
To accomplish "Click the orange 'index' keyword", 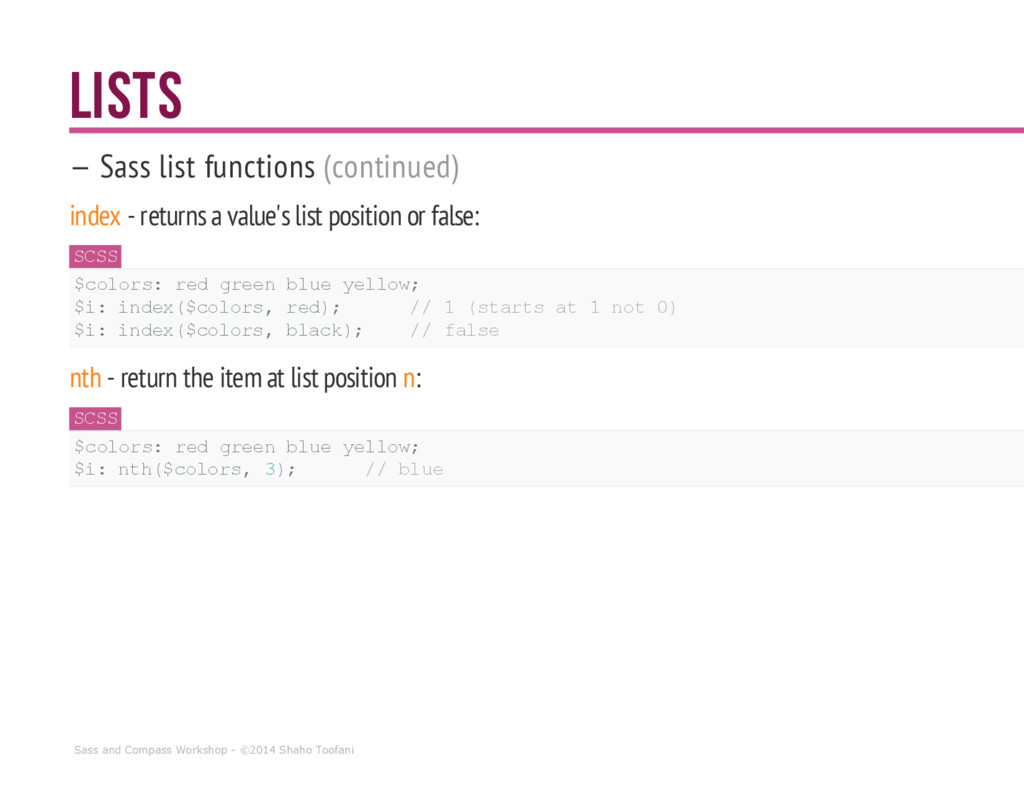I will click(95, 216).
